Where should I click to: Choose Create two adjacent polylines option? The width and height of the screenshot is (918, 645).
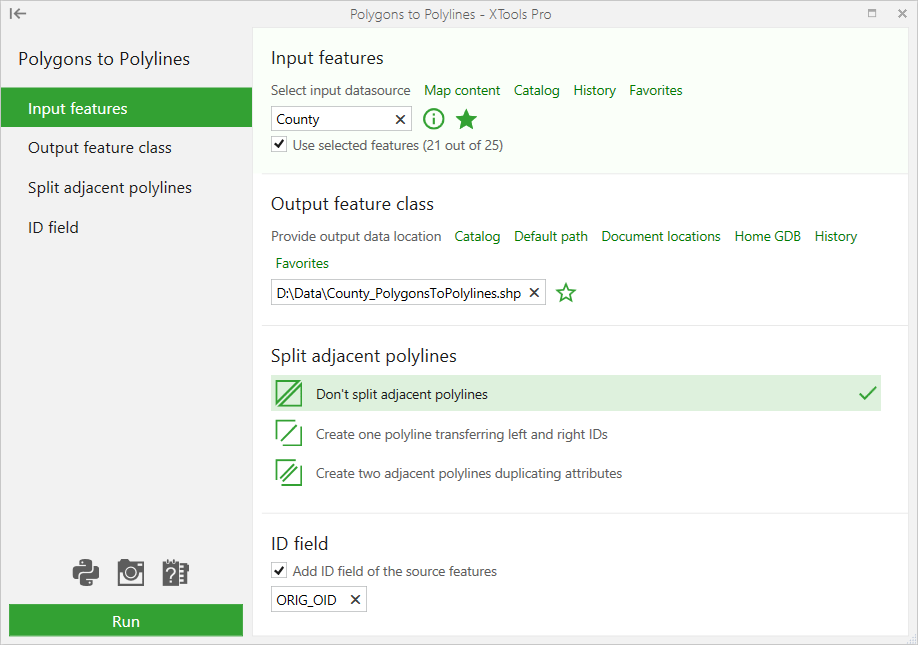click(468, 473)
